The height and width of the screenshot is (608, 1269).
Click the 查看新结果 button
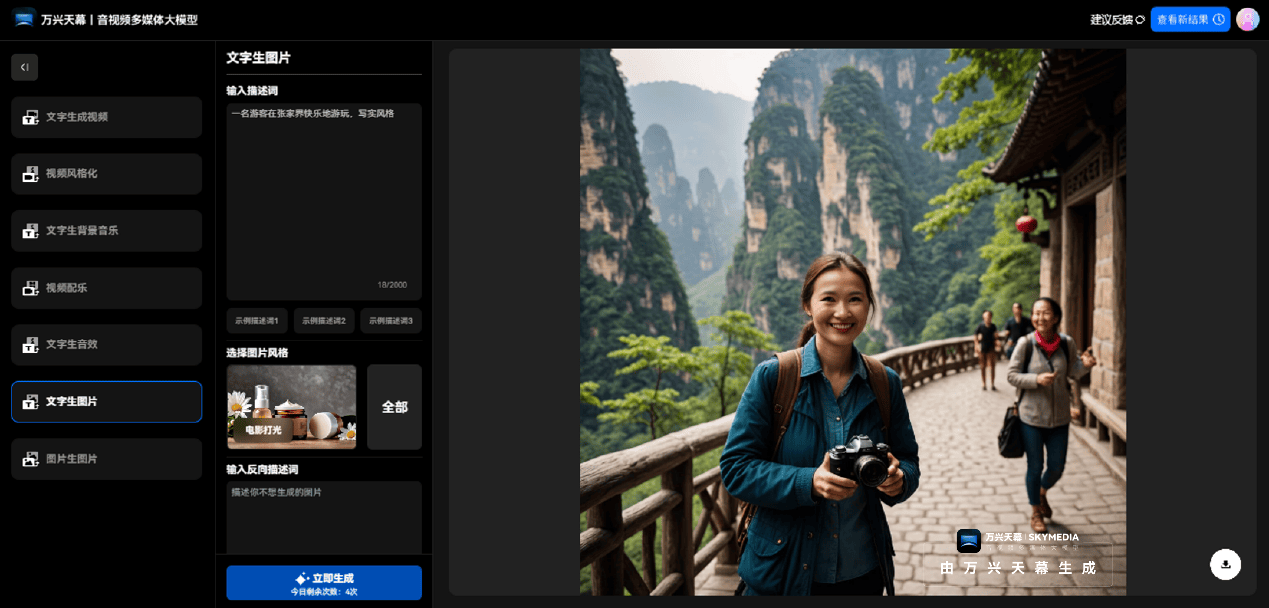pos(1190,19)
